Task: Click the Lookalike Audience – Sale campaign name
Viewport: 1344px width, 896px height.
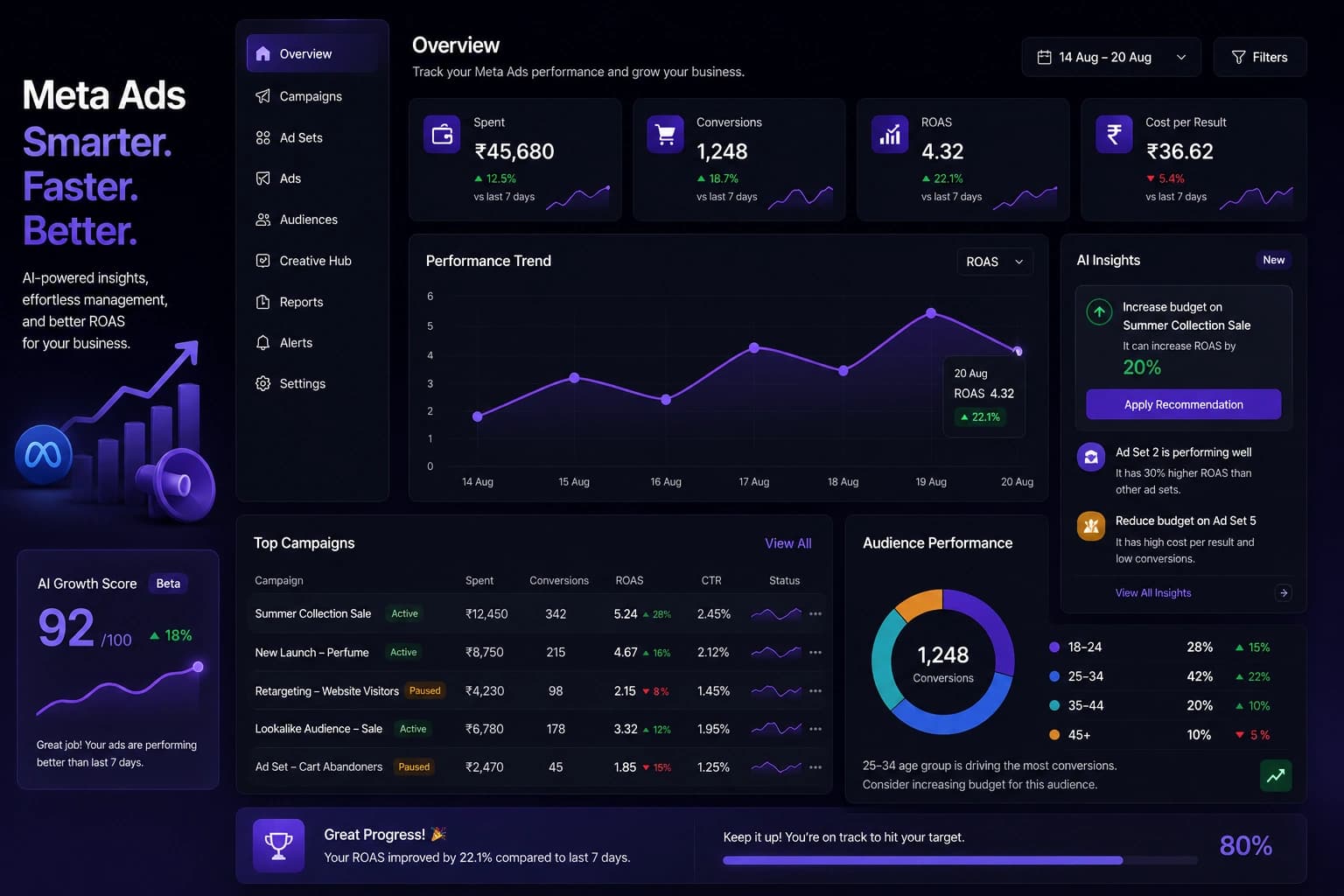Action: tap(318, 729)
